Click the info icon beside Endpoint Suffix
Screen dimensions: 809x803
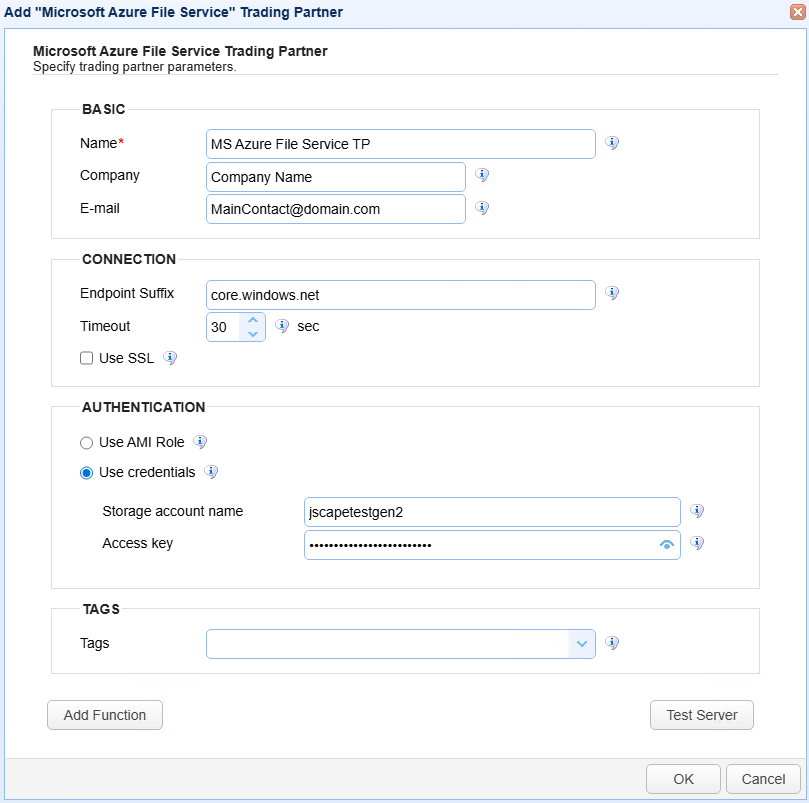(612, 293)
